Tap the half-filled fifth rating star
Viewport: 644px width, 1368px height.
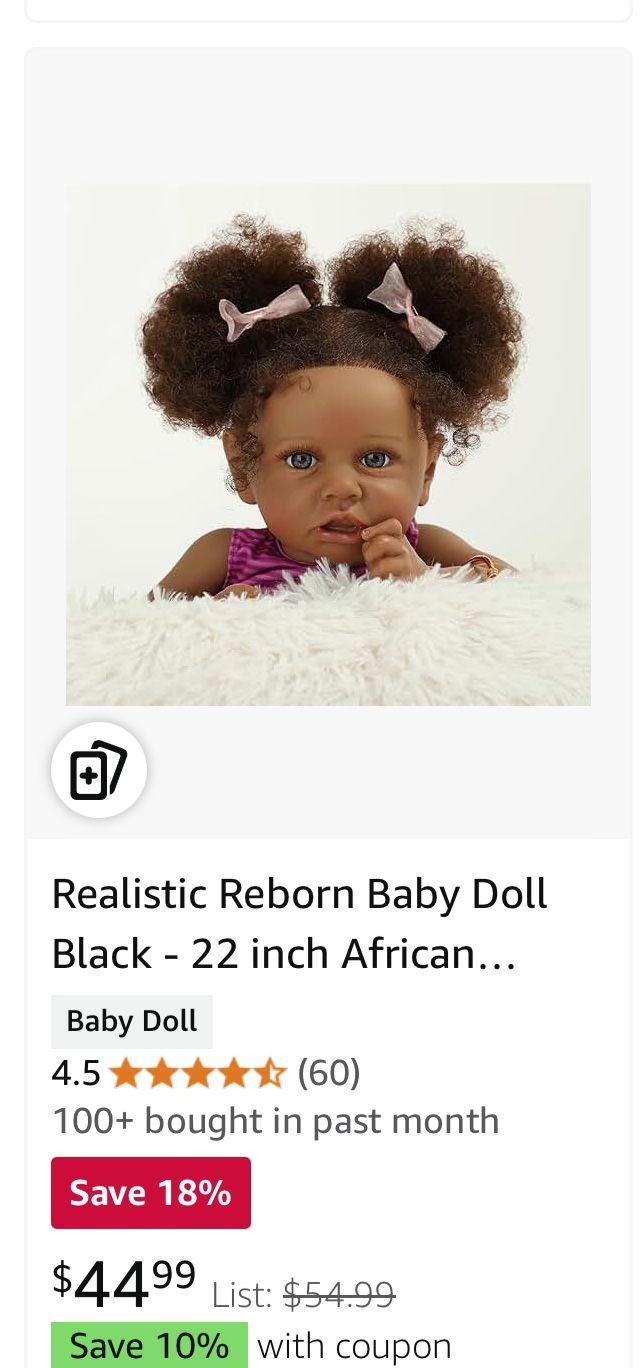pos(269,1074)
